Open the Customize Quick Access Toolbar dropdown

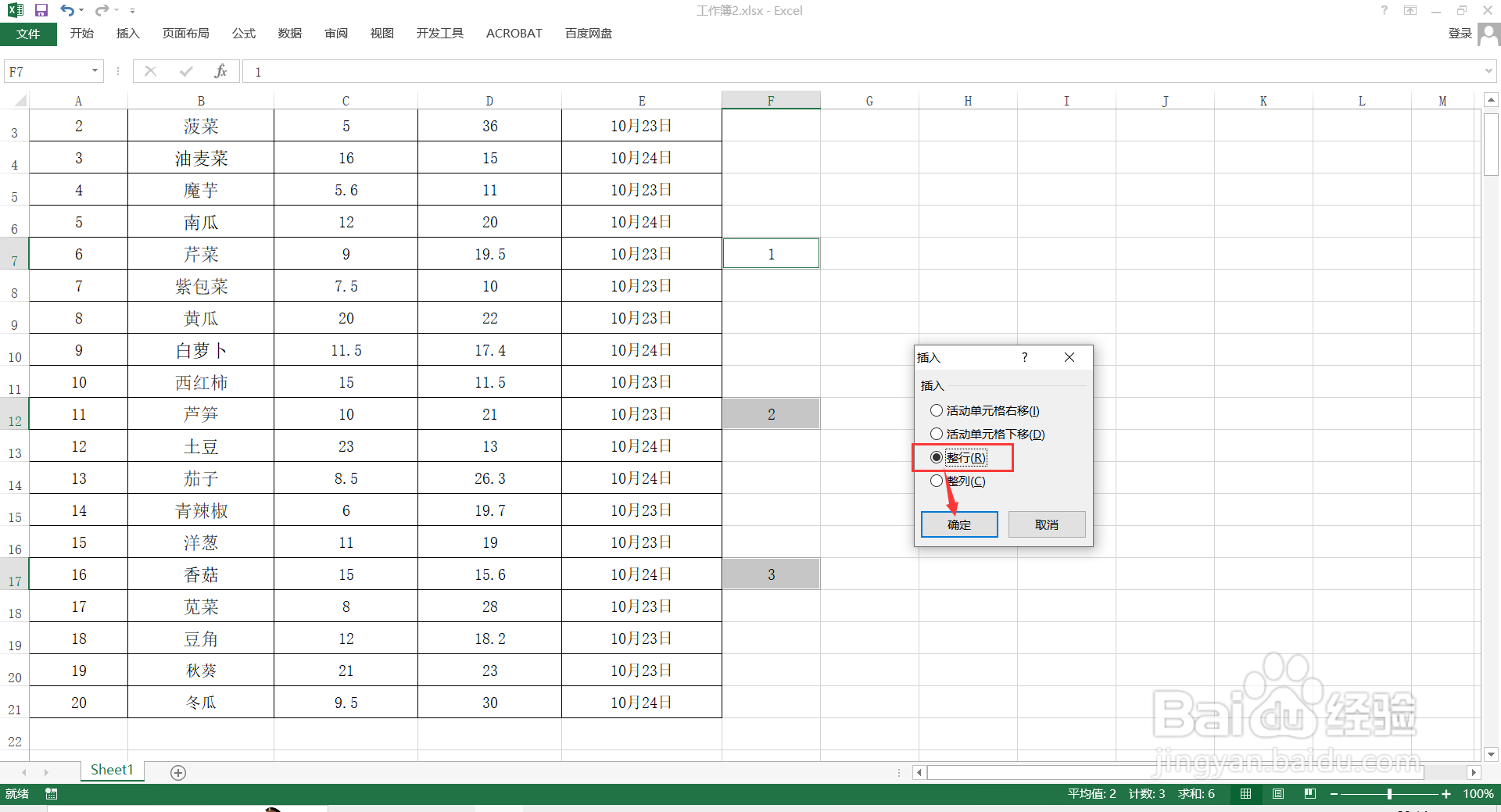(x=132, y=11)
